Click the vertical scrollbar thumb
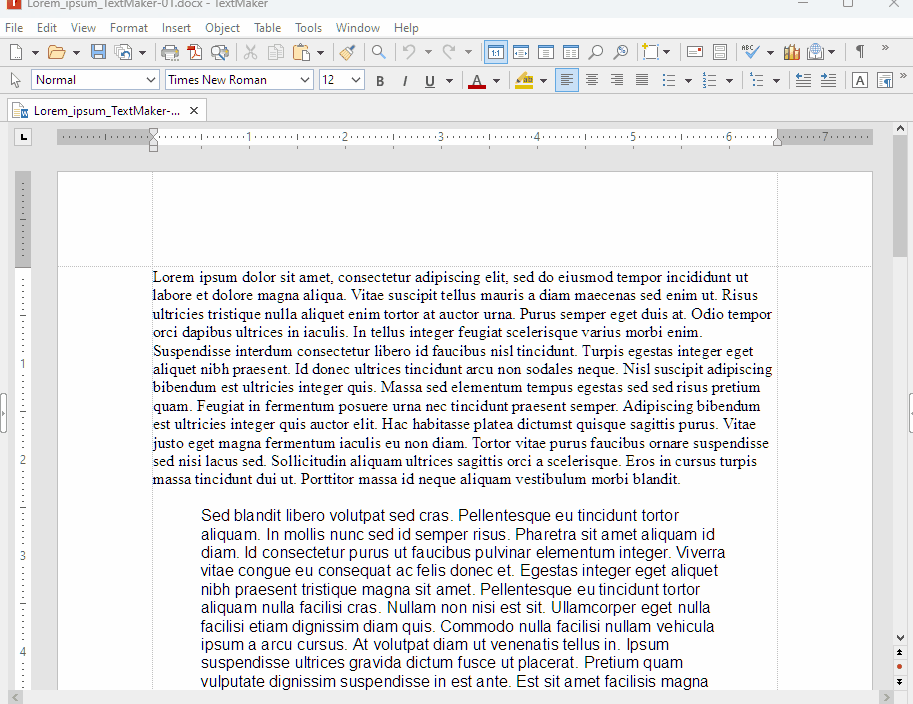 [900, 200]
